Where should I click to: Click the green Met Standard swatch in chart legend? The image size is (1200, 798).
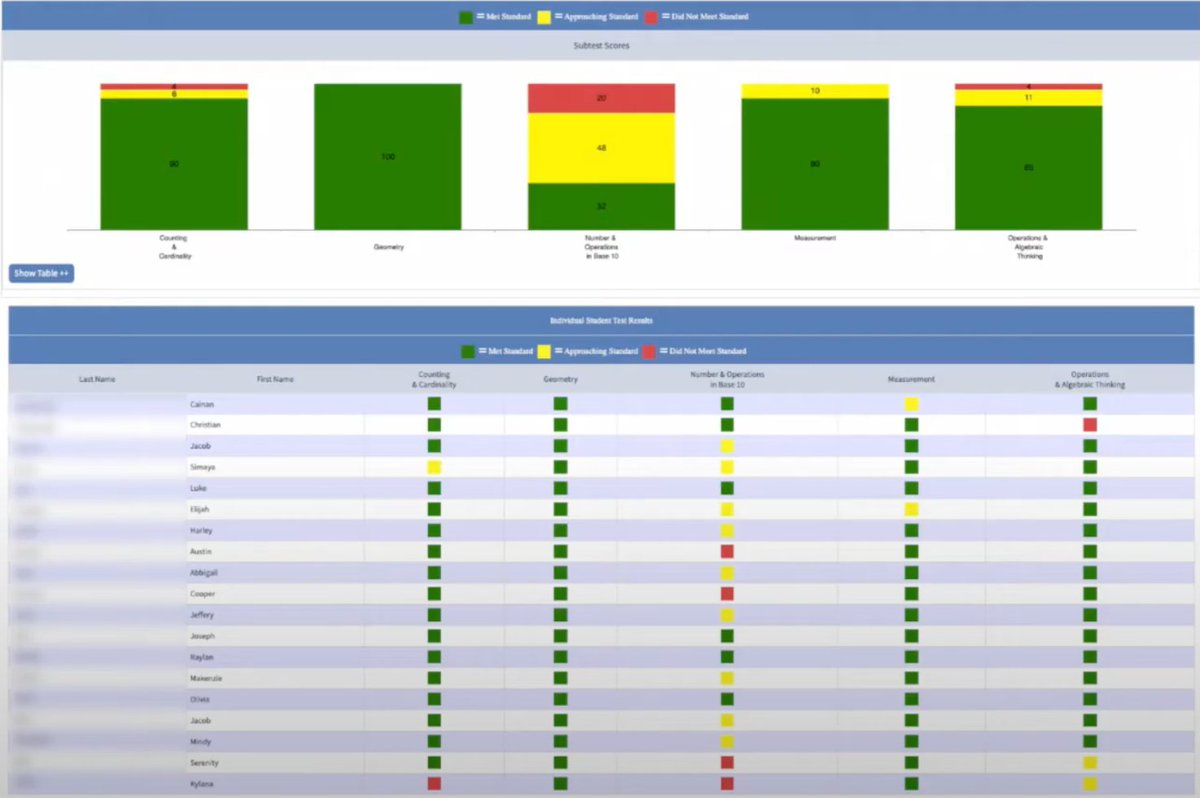click(467, 16)
